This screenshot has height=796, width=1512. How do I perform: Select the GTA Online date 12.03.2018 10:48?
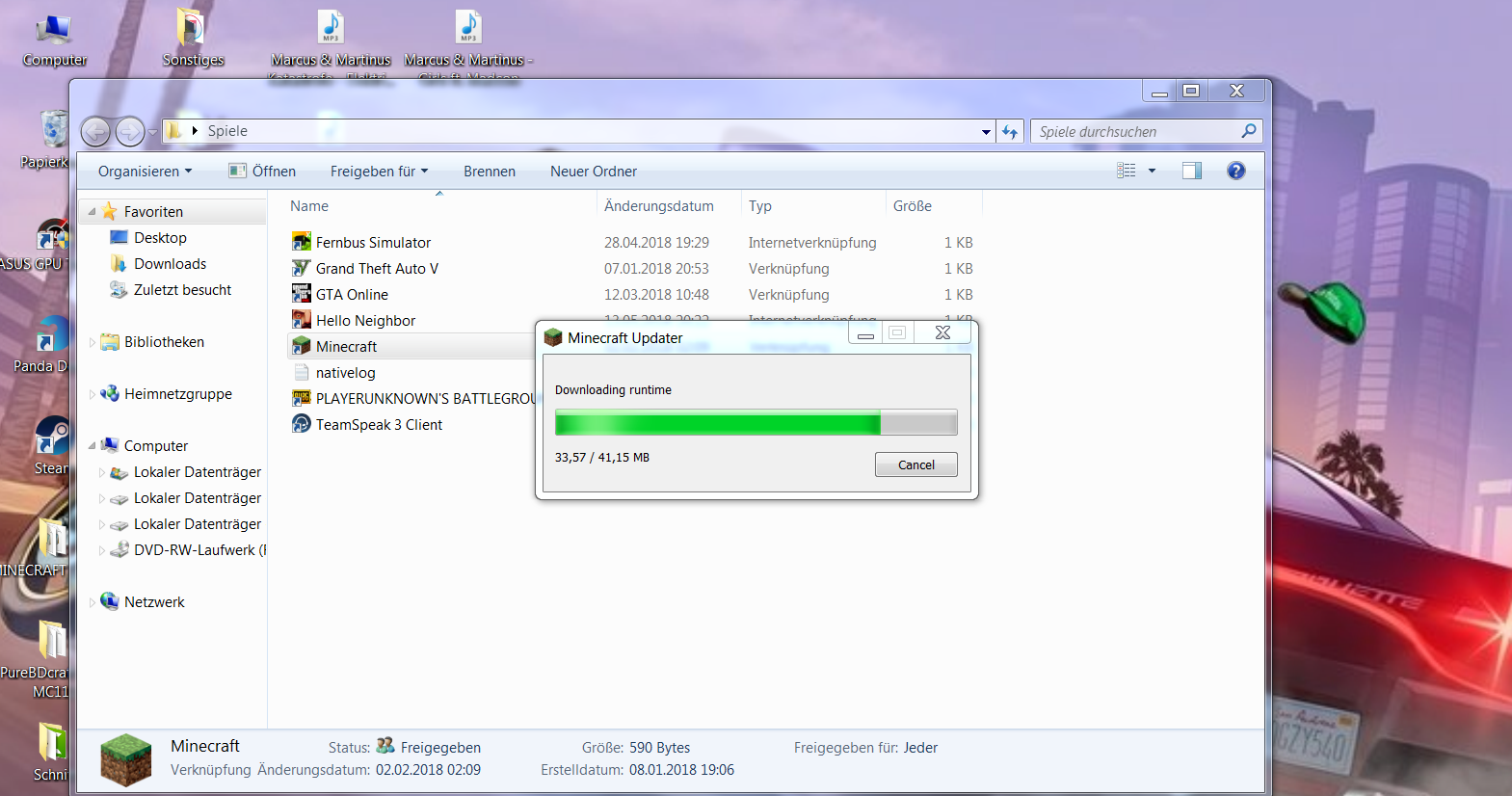pyautogui.click(x=656, y=295)
